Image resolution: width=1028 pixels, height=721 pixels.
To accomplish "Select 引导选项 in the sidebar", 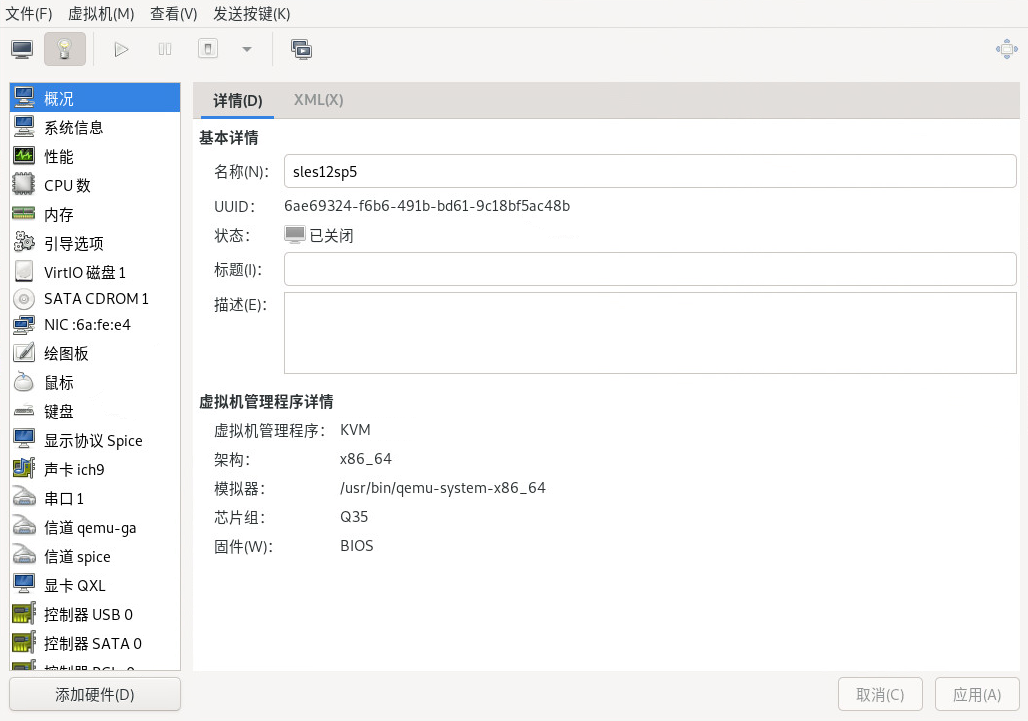I will (73, 244).
